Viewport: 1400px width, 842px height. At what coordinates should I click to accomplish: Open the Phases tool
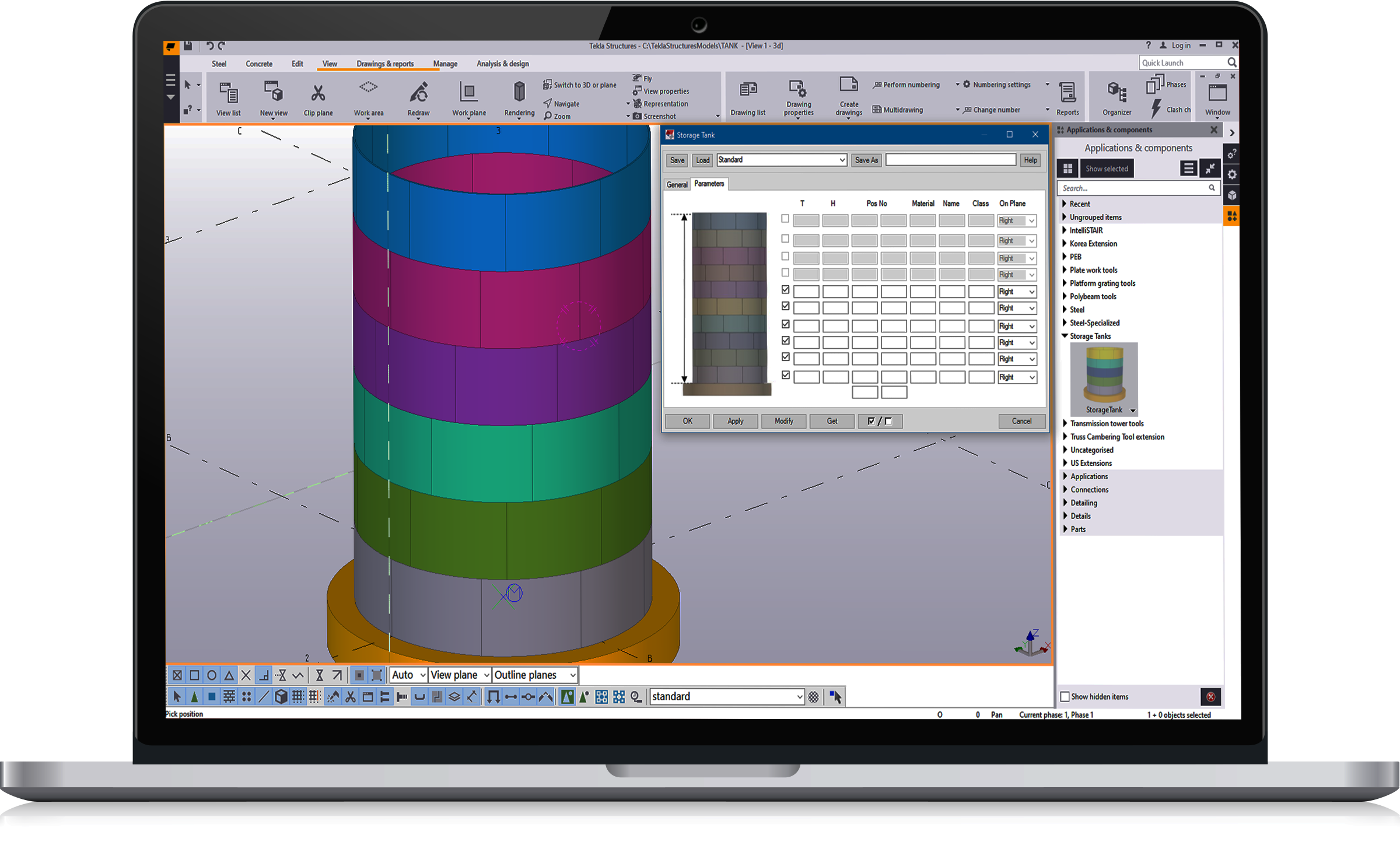point(1166,85)
